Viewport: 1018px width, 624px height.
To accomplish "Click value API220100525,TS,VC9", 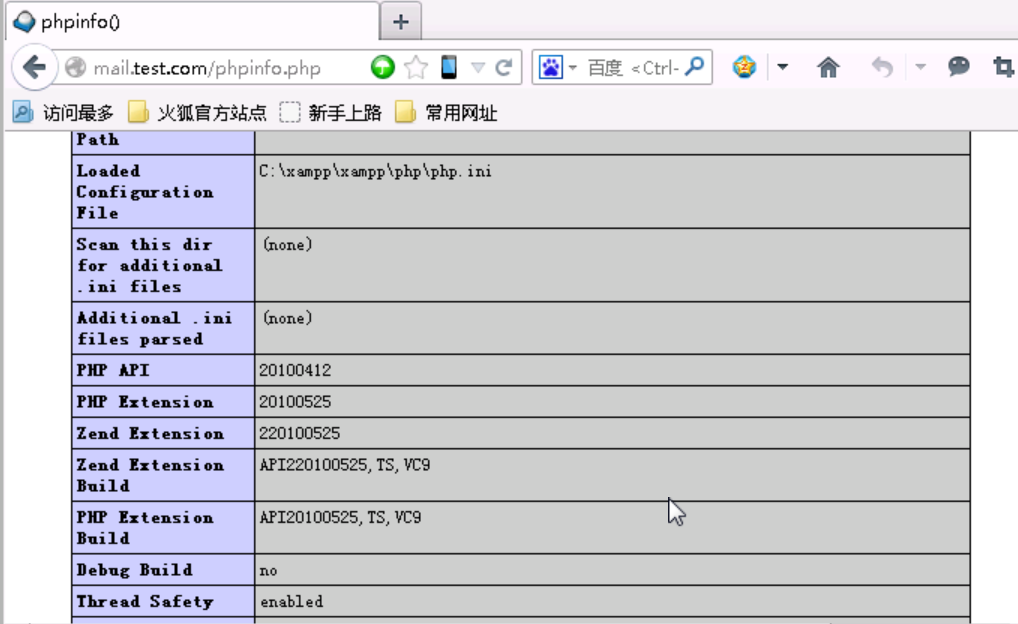I will [x=344, y=465].
